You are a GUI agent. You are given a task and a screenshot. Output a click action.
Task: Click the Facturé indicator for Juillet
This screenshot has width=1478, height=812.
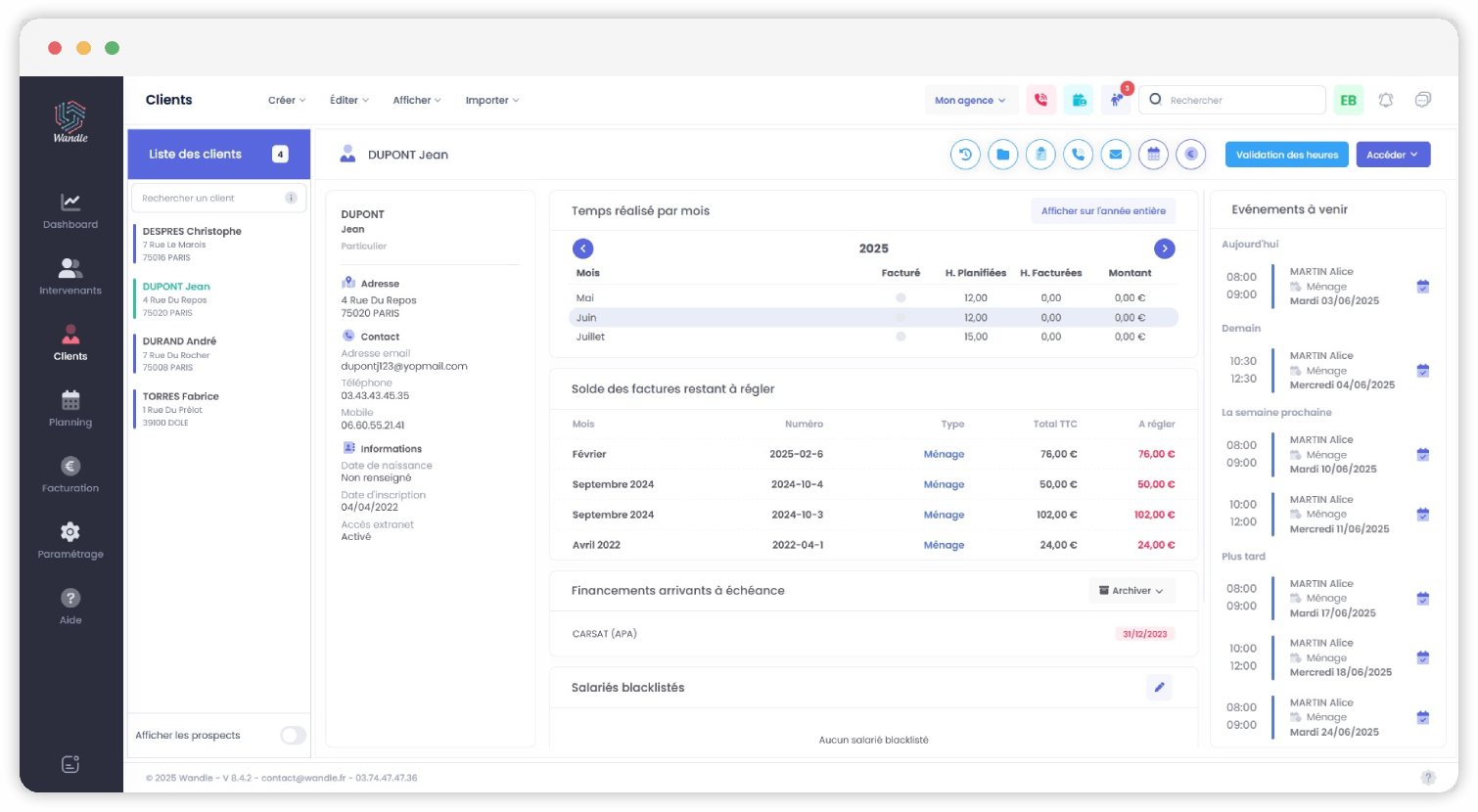(x=901, y=337)
